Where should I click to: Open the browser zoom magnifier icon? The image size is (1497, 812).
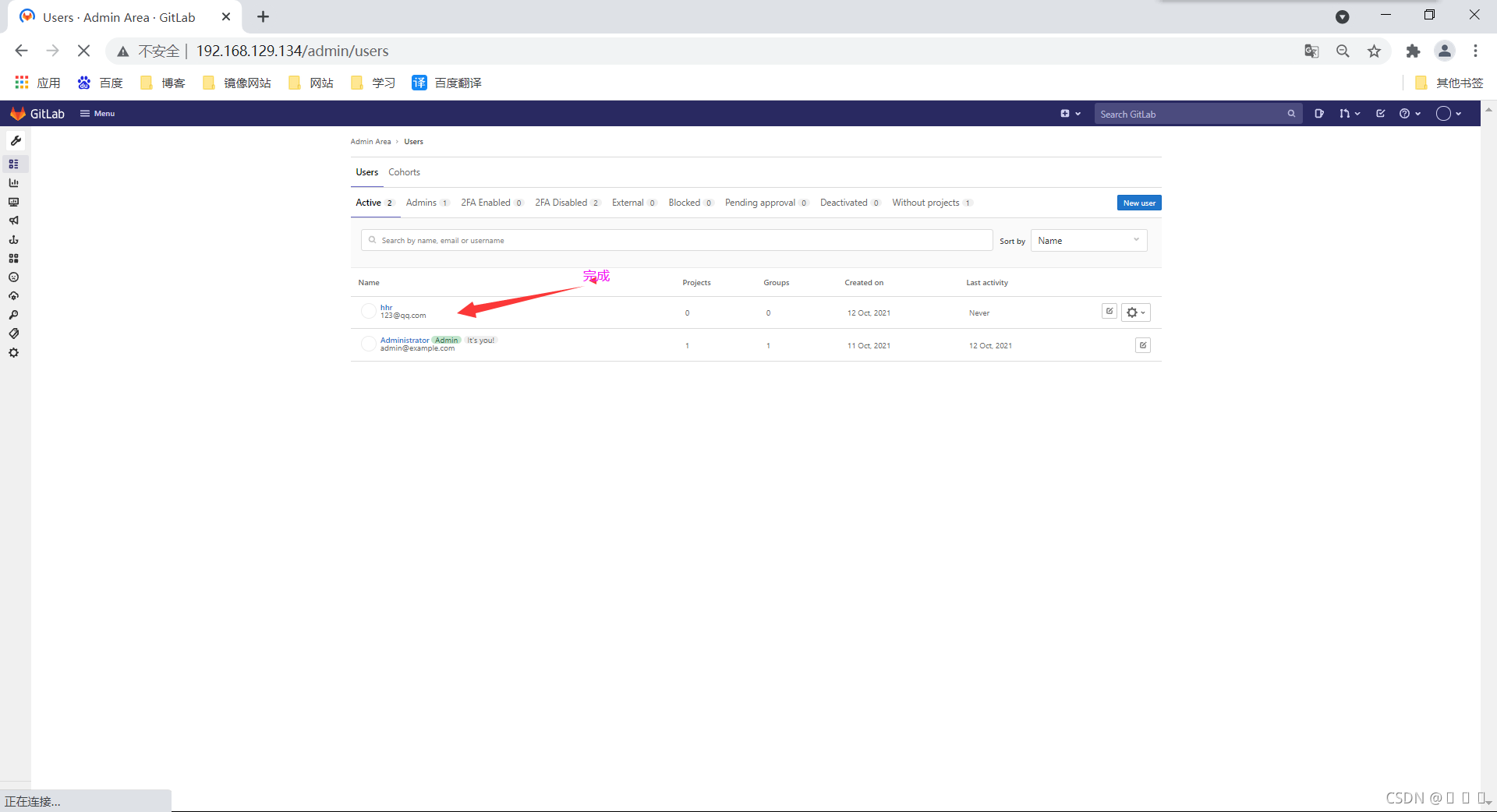coord(1343,51)
